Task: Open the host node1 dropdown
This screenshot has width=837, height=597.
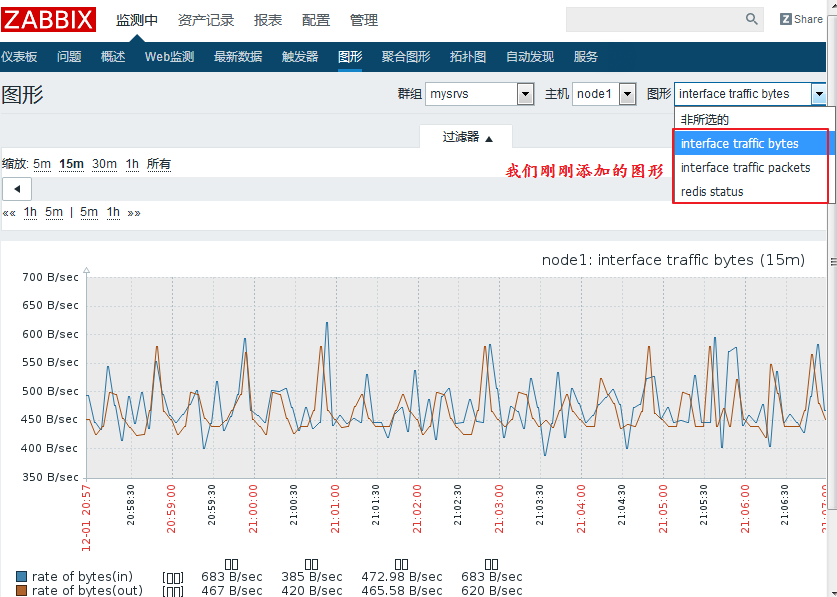Action: pyautogui.click(x=627, y=94)
